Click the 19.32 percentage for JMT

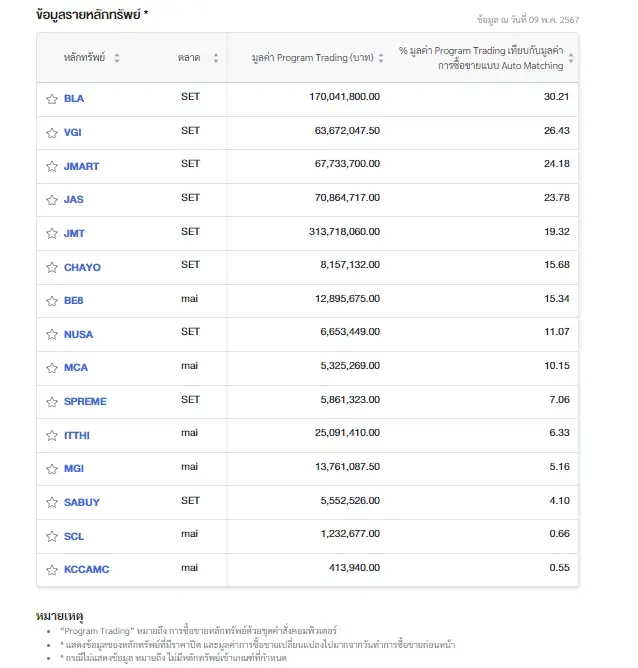click(557, 232)
